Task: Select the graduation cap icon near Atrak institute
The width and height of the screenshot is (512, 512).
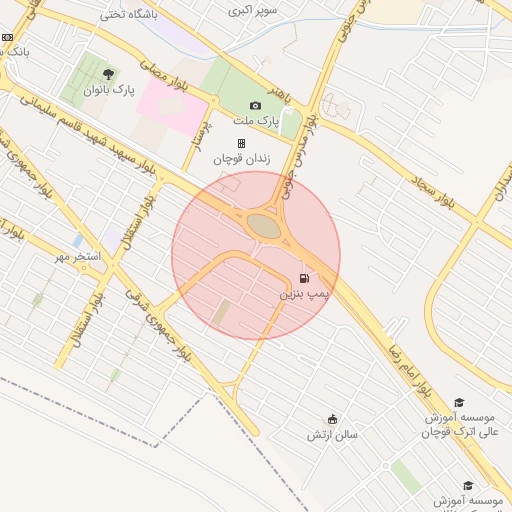Action: pos(459,403)
